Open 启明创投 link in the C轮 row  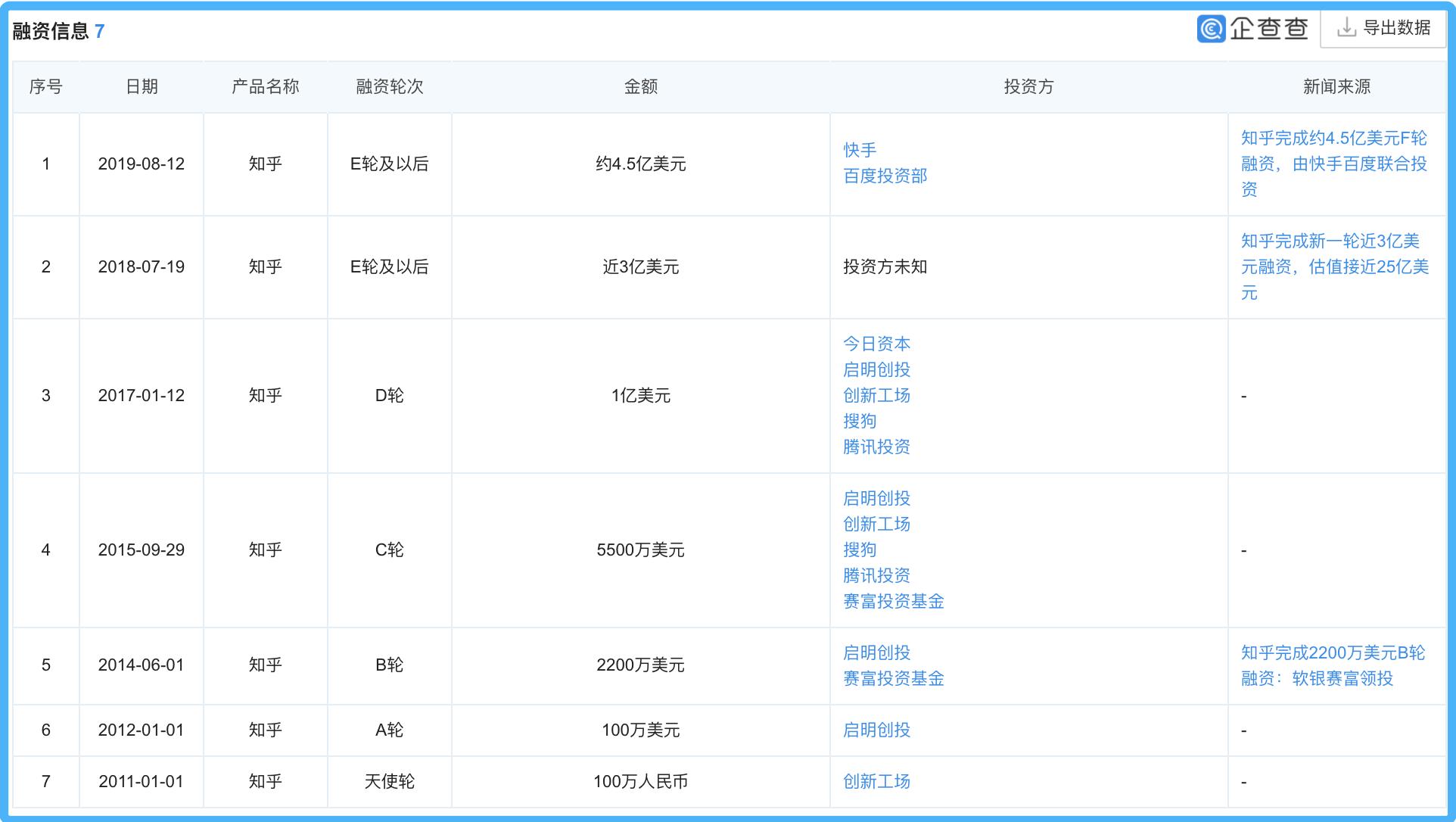coord(877,499)
